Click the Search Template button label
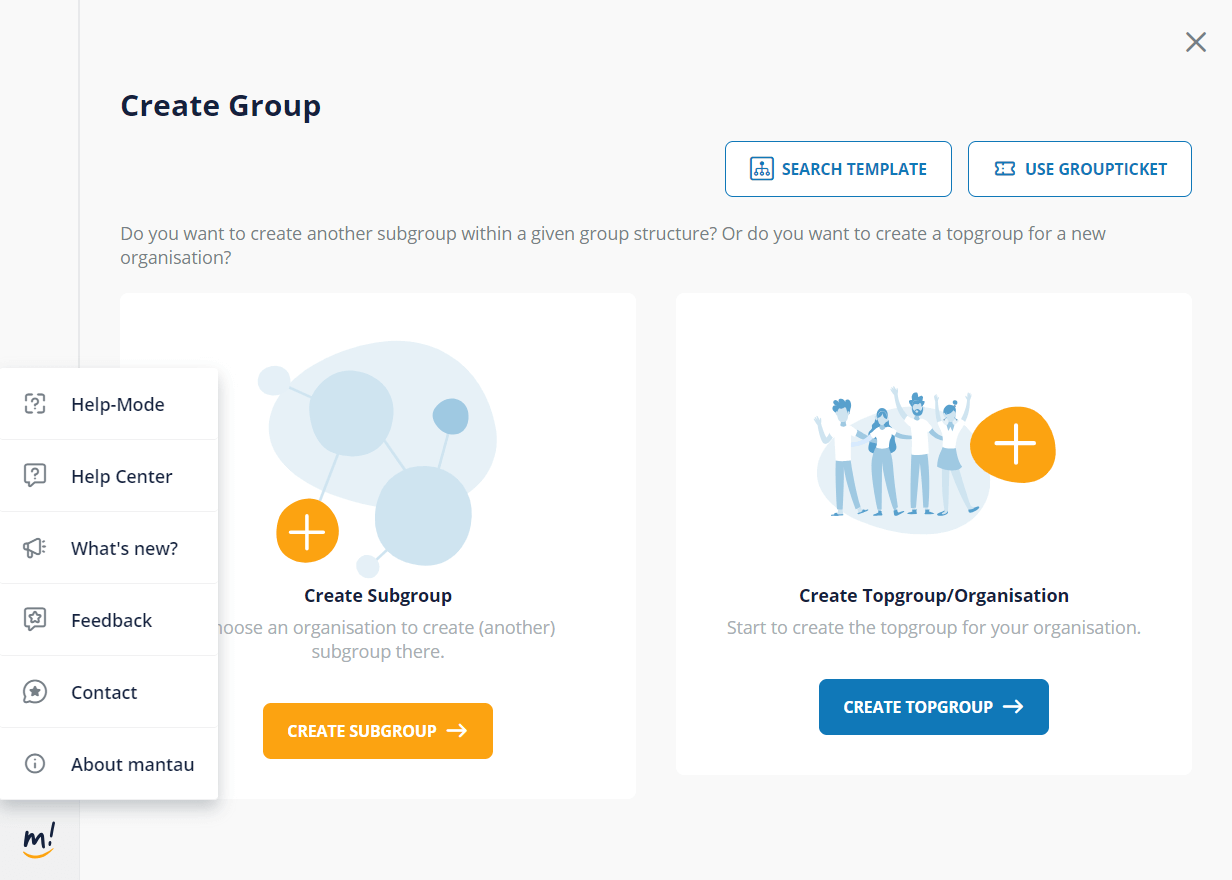 (x=854, y=169)
